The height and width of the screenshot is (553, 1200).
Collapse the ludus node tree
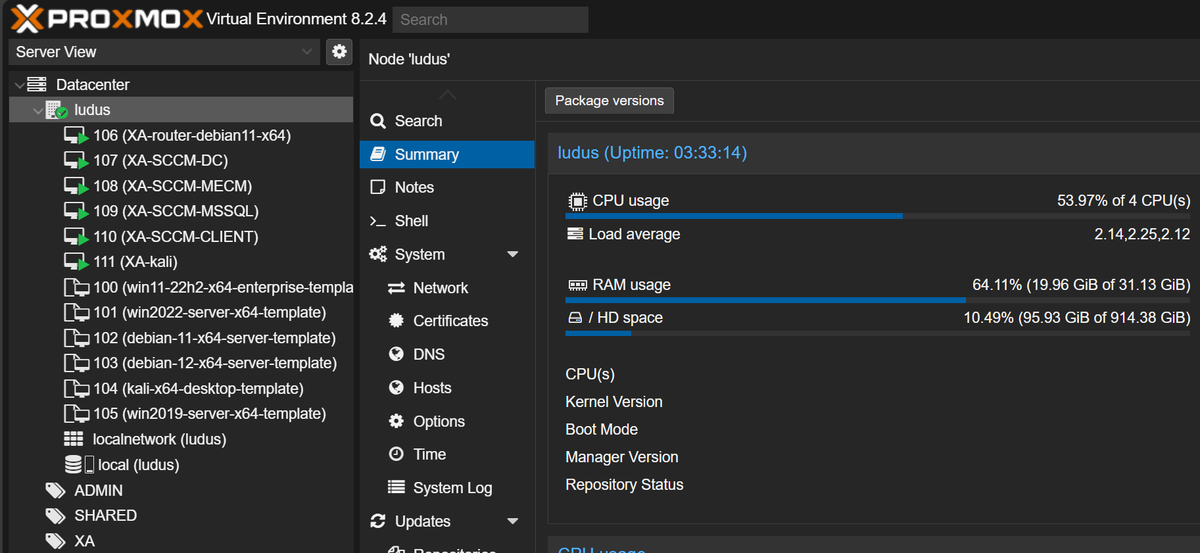click(38, 110)
